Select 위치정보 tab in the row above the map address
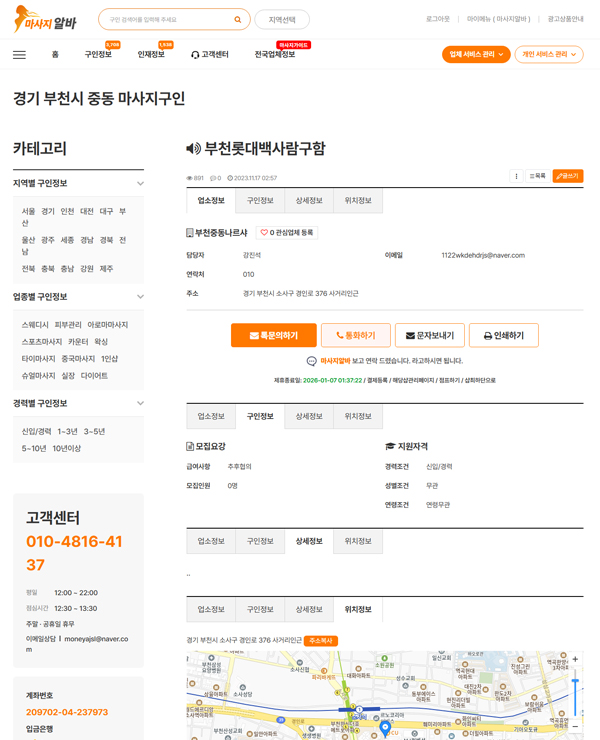Viewport: 600px width, 740px height. pos(358,610)
